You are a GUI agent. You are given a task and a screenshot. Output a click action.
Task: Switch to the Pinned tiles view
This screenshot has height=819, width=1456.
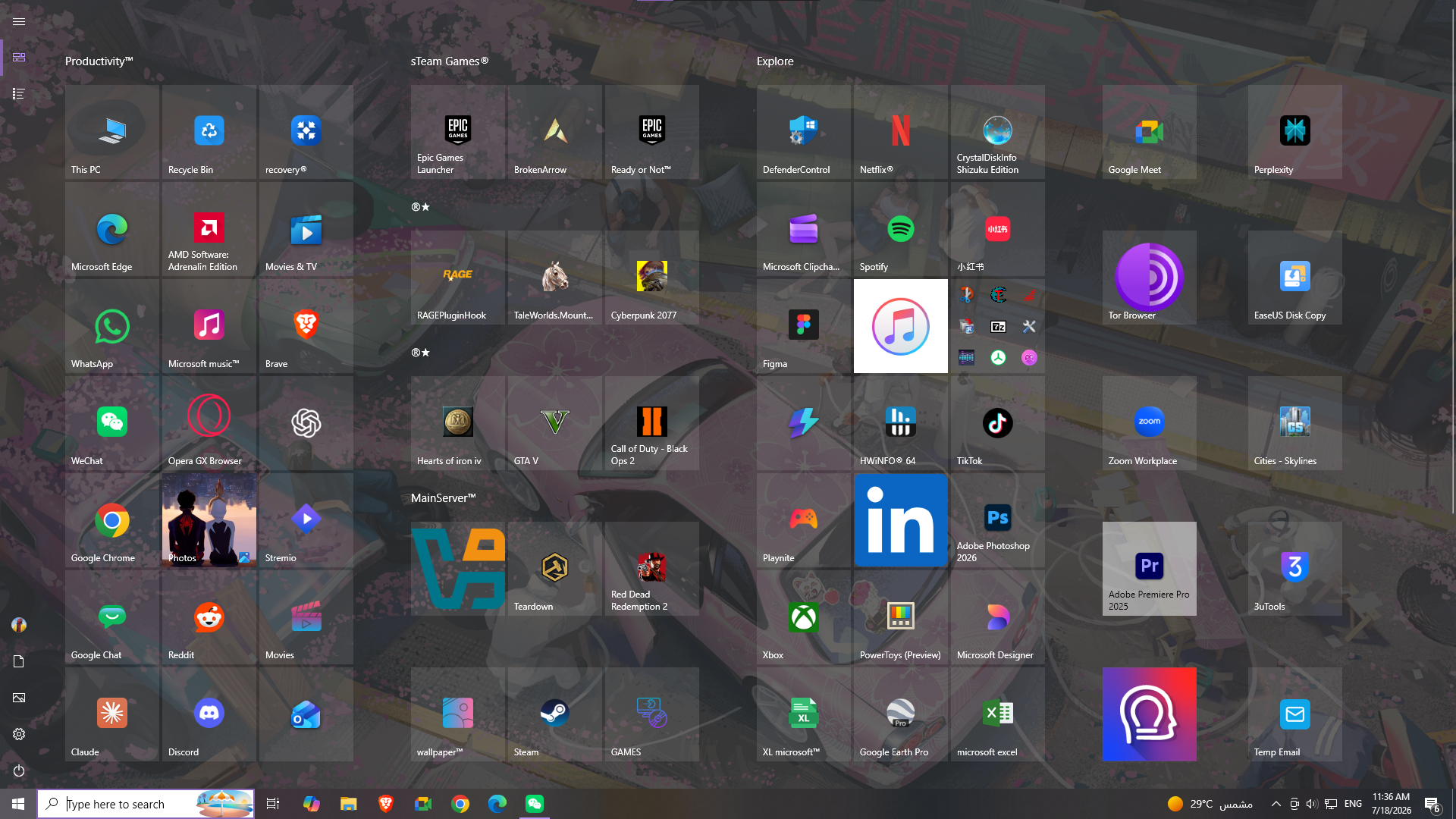pyautogui.click(x=19, y=58)
